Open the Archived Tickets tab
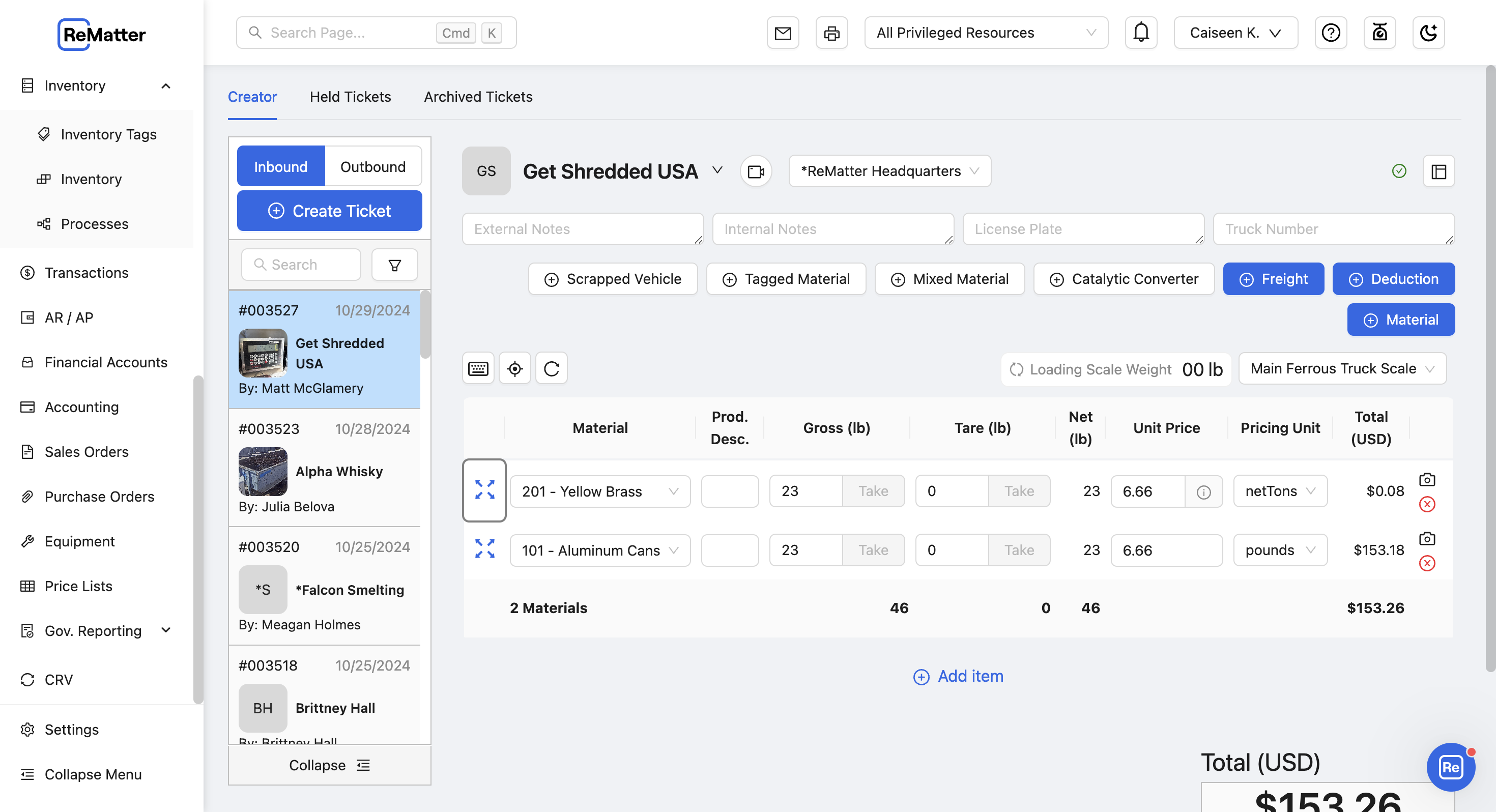Screen dimensions: 1496x812 pyautogui.click(x=477, y=97)
